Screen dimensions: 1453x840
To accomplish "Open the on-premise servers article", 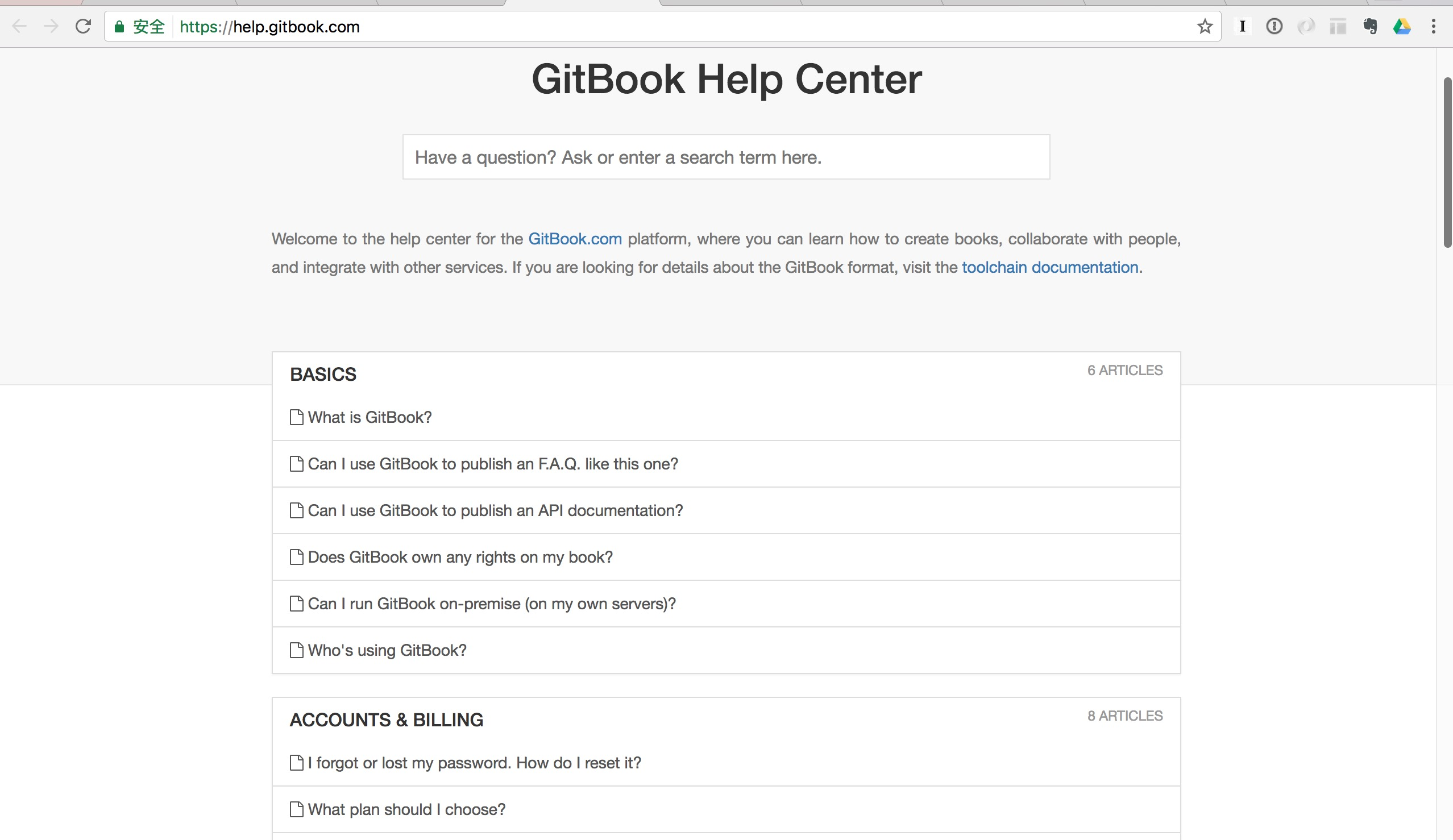I will [x=492, y=604].
